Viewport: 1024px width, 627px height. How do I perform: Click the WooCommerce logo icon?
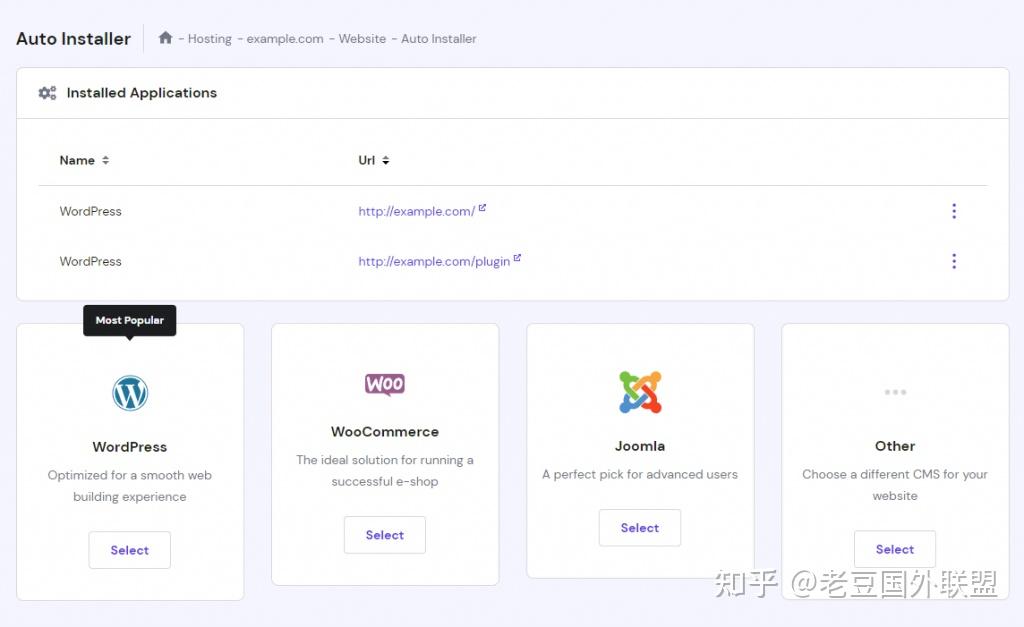(x=385, y=384)
